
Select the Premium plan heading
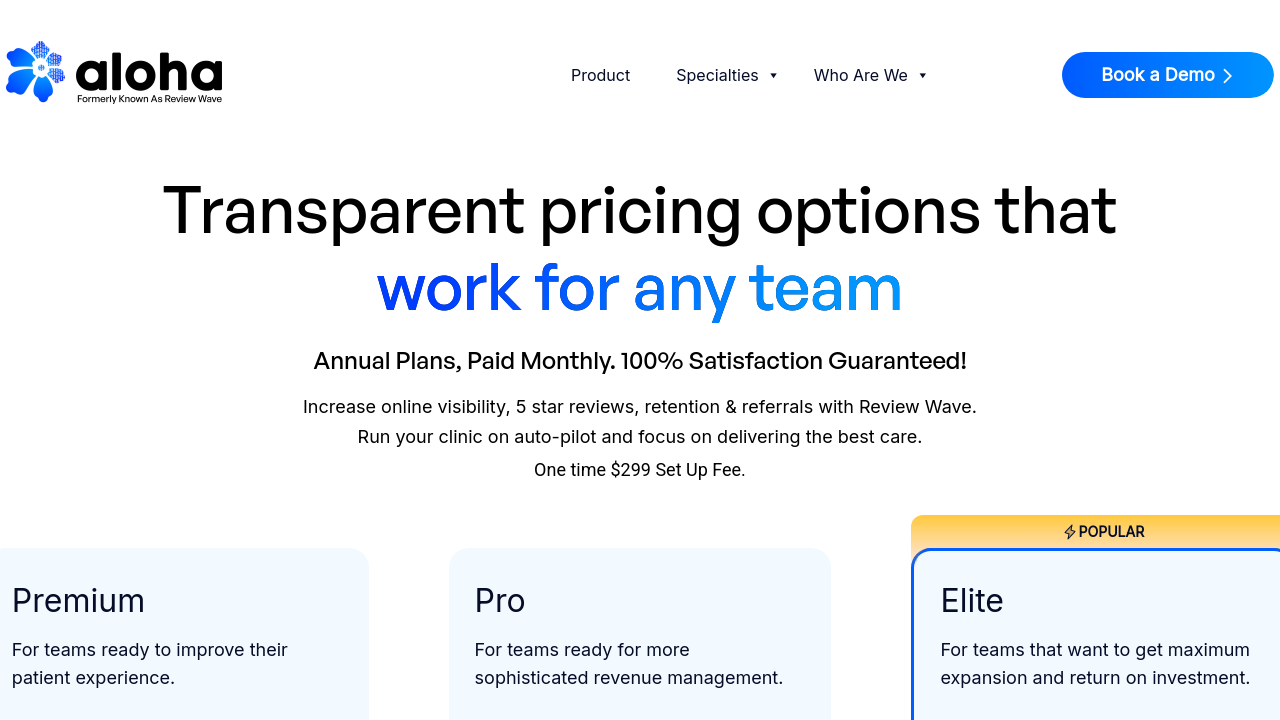78,601
